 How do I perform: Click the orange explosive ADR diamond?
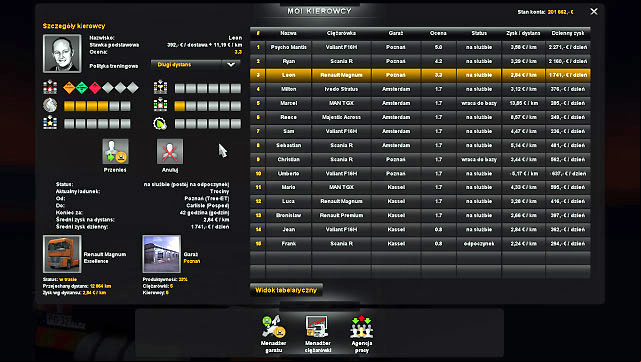coord(69,87)
